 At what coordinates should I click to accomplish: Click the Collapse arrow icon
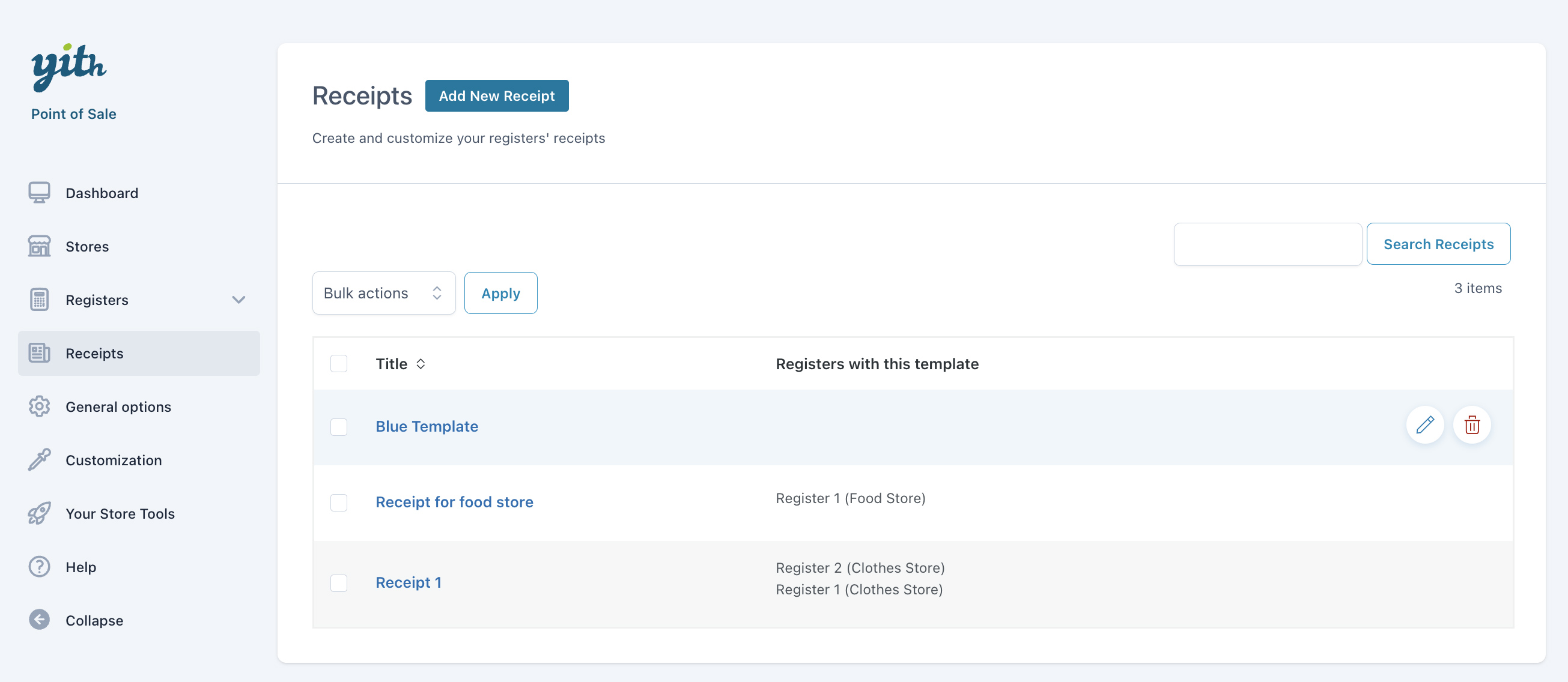point(40,620)
